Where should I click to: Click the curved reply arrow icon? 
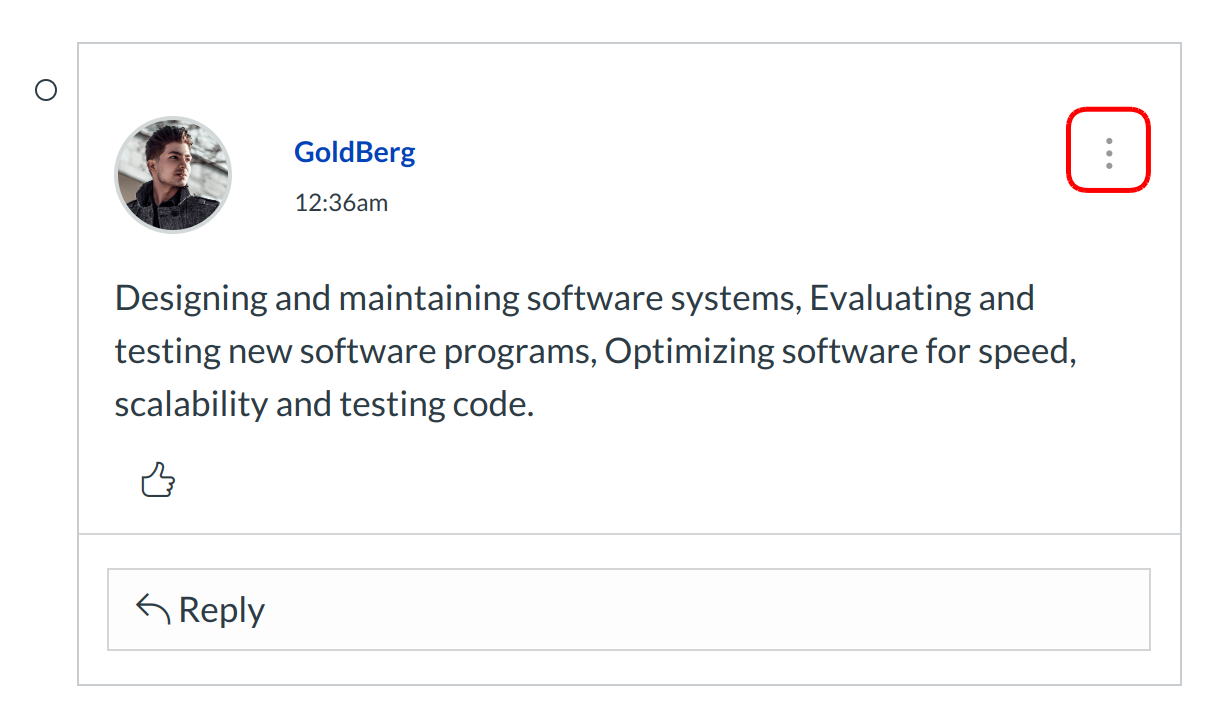click(152, 609)
